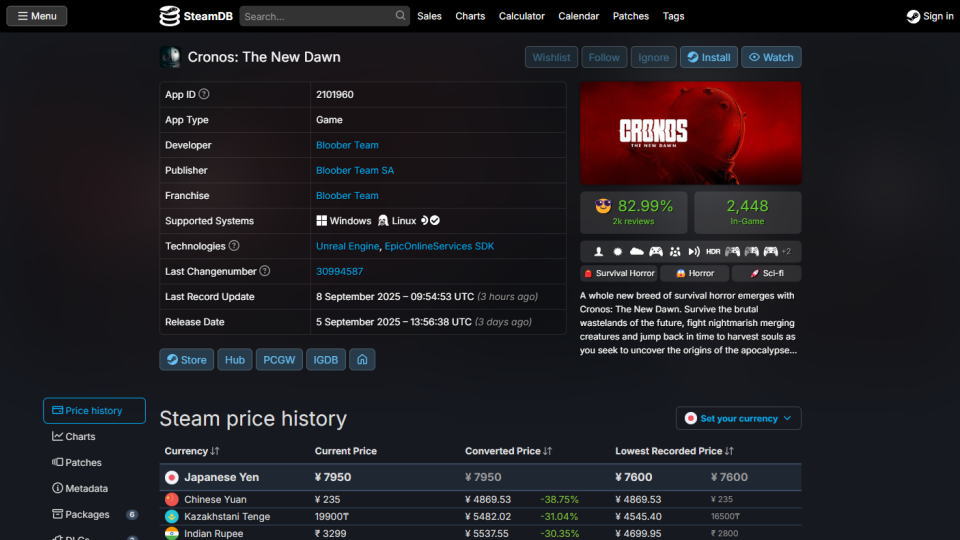Click the PCGW button
Screen dimensions: 960x540
[279, 359]
